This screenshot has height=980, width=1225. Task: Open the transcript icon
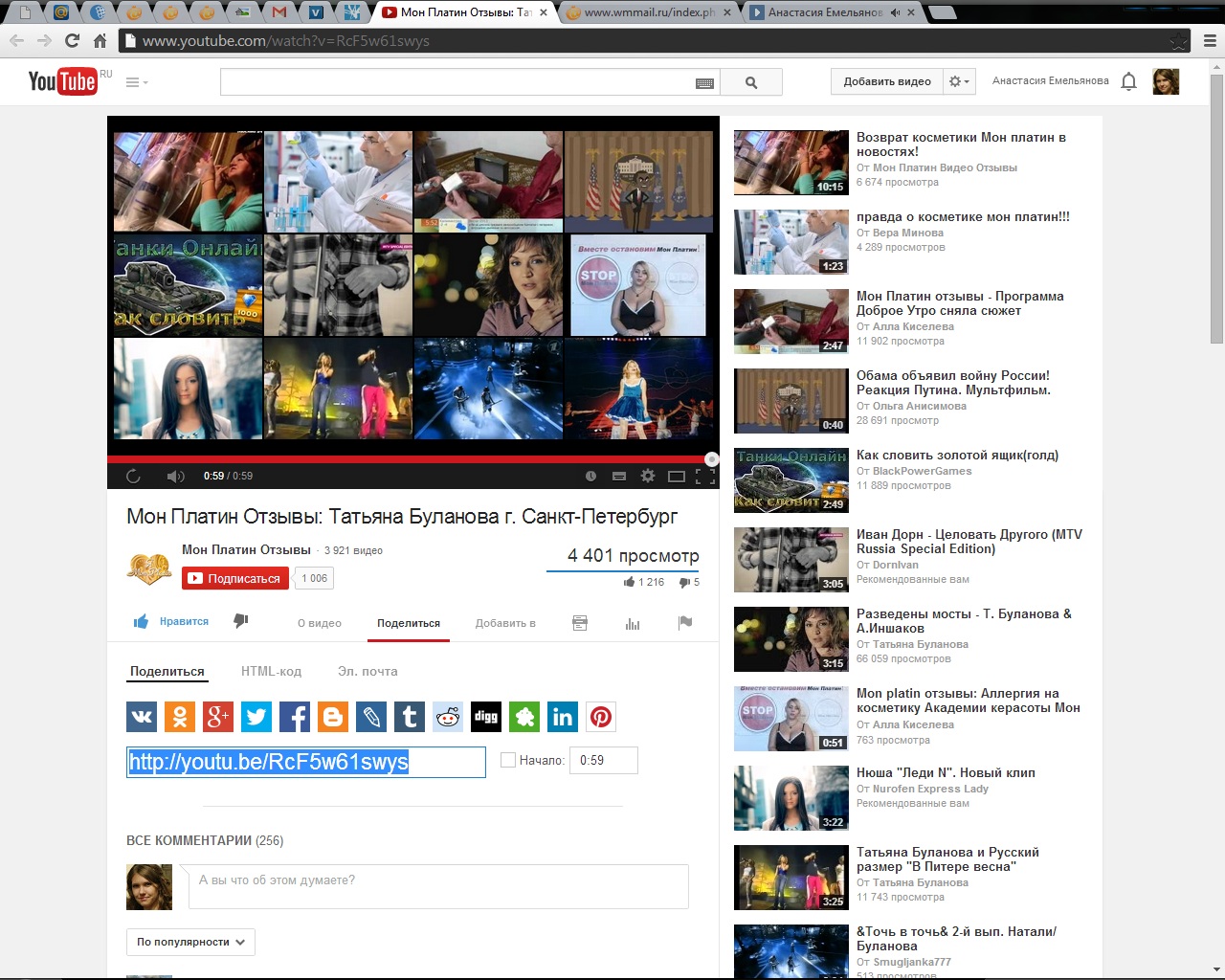(x=580, y=623)
